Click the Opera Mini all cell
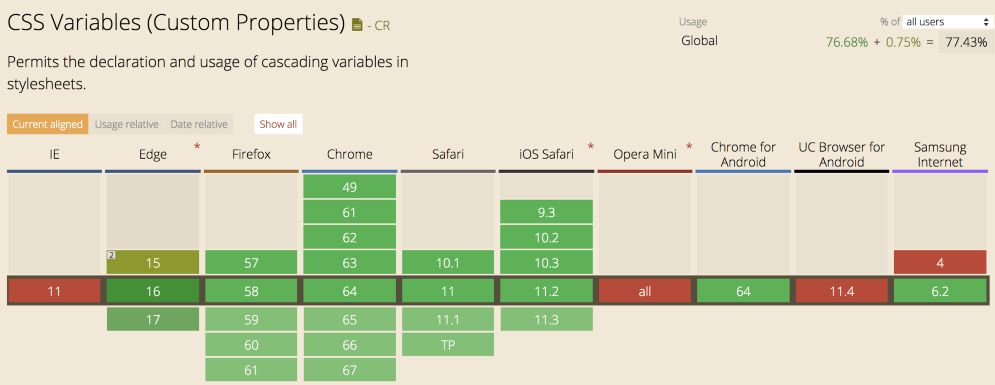The width and height of the screenshot is (995, 385). point(645,291)
